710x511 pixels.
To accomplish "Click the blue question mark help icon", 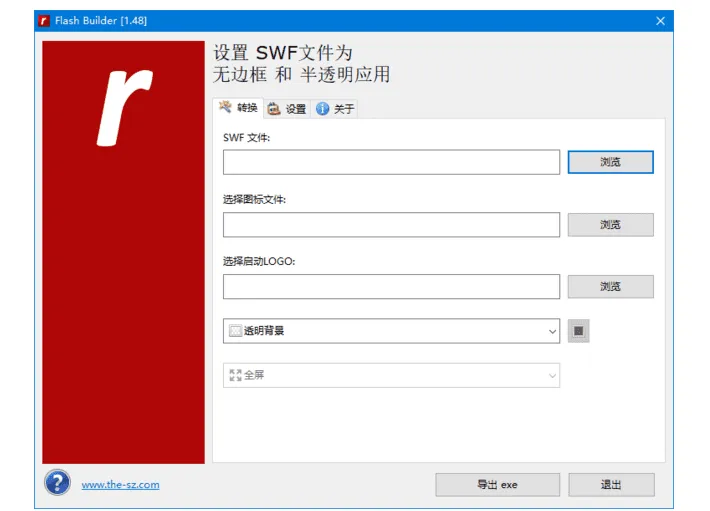I will (x=58, y=482).
